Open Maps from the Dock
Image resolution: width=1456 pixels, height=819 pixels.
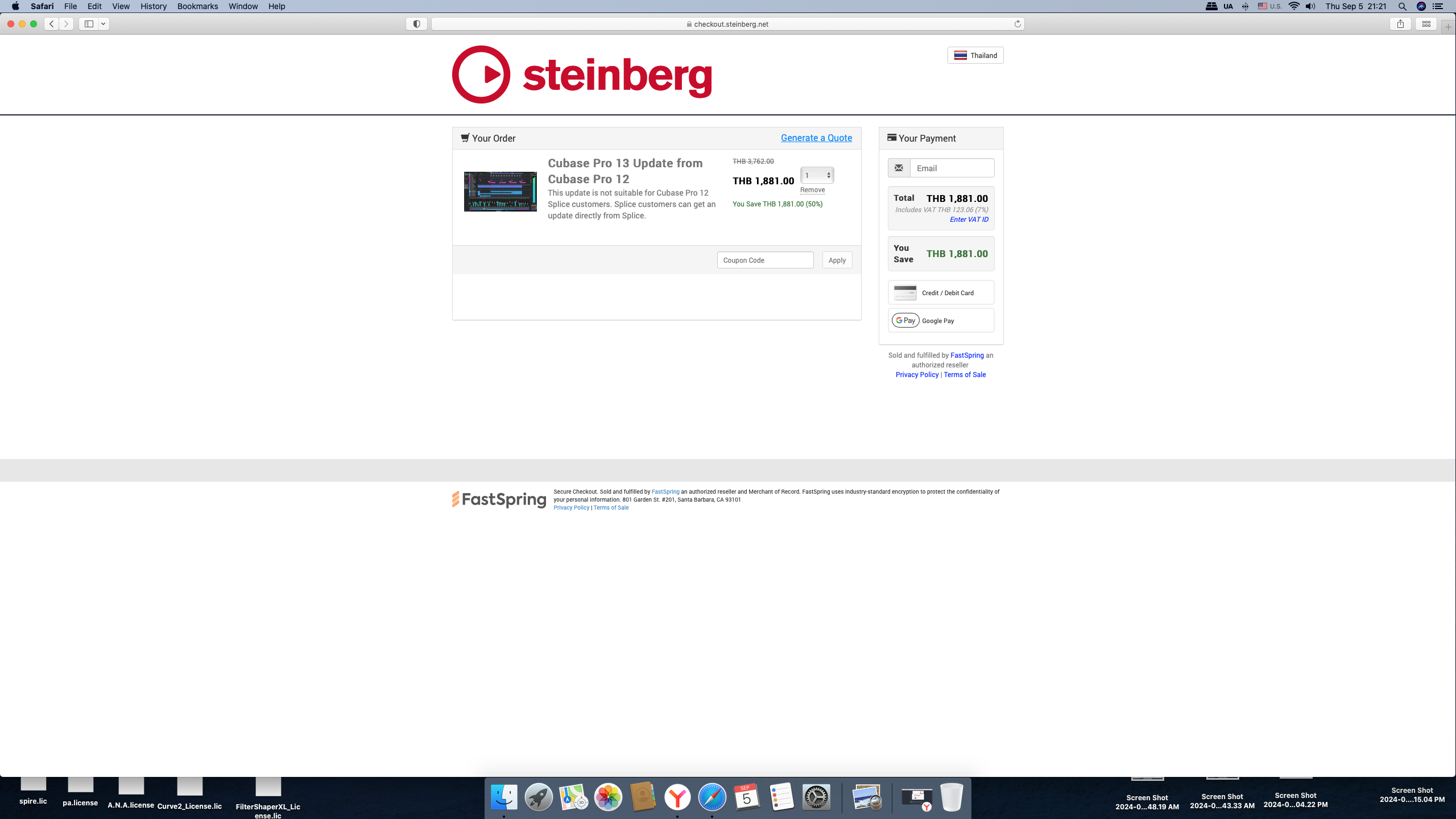point(573,797)
